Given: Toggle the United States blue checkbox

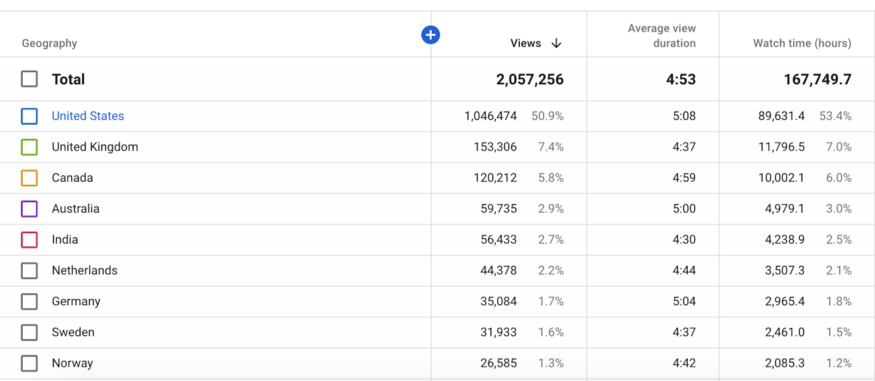Looking at the screenshot, I should pyautogui.click(x=30, y=116).
